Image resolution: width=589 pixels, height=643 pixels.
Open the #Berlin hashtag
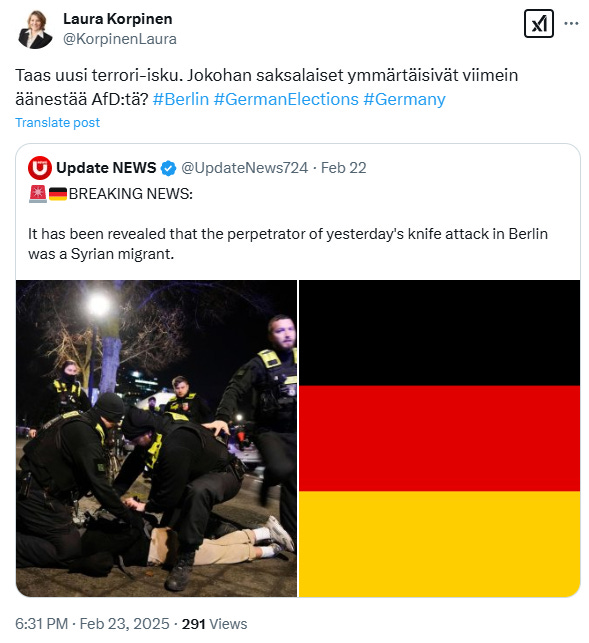pyautogui.click(x=180, y=99)
